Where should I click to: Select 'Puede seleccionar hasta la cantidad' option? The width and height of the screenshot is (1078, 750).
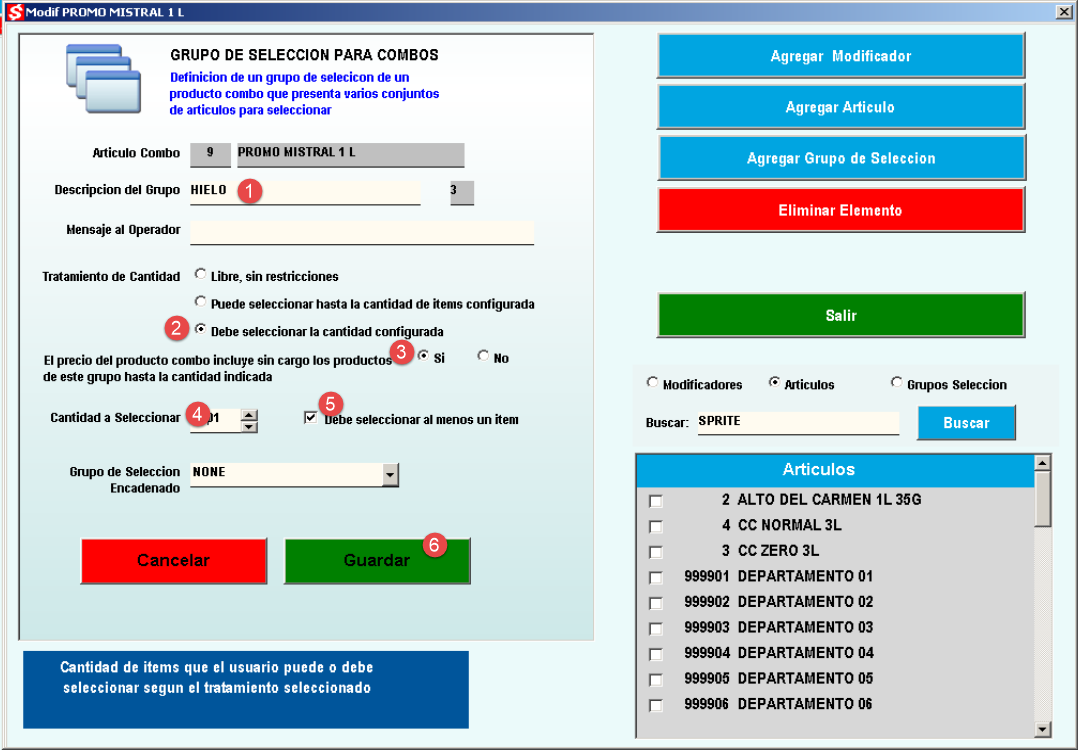pyautogui.click(x=200, y=302)
